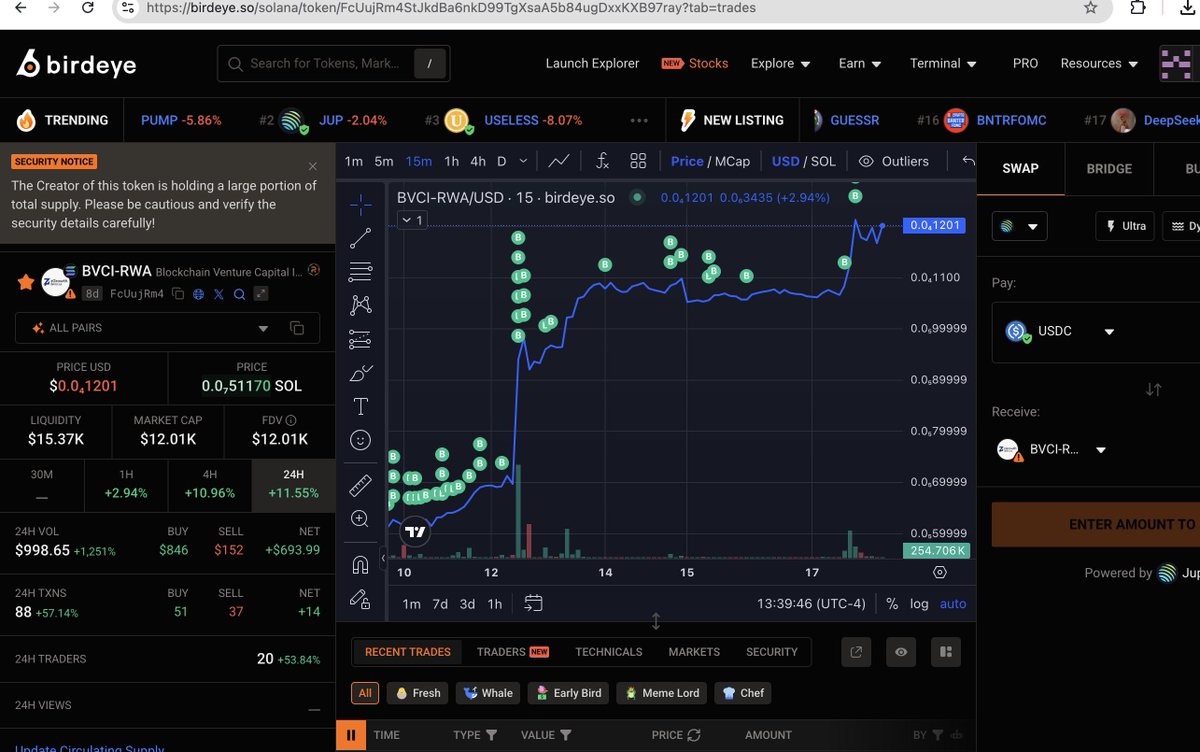Toggle Outliers visibility on chart
The width and height of the screenshot is (1200, 752).
pyautogui.click(x=894, y=161)
